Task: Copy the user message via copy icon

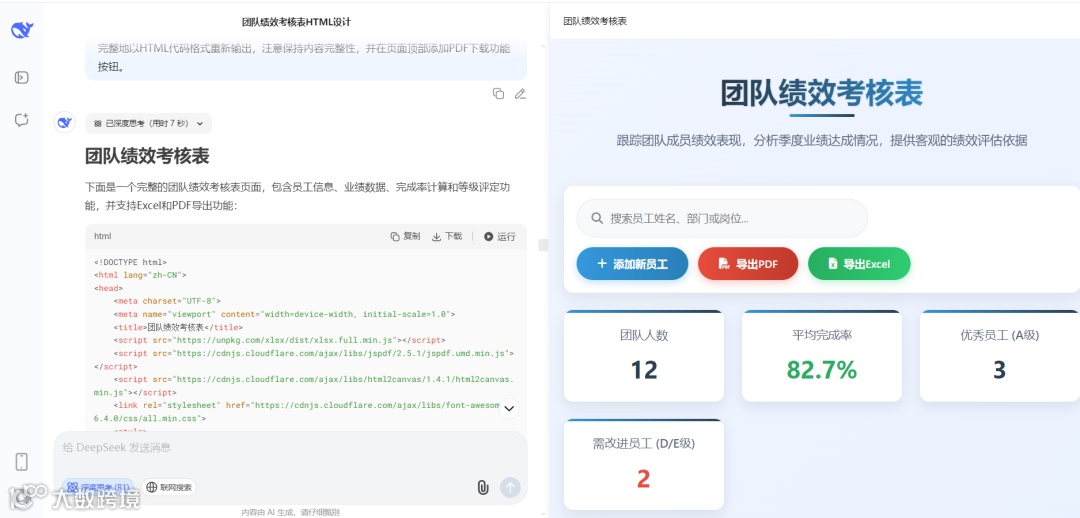Action: coord(498,94)
